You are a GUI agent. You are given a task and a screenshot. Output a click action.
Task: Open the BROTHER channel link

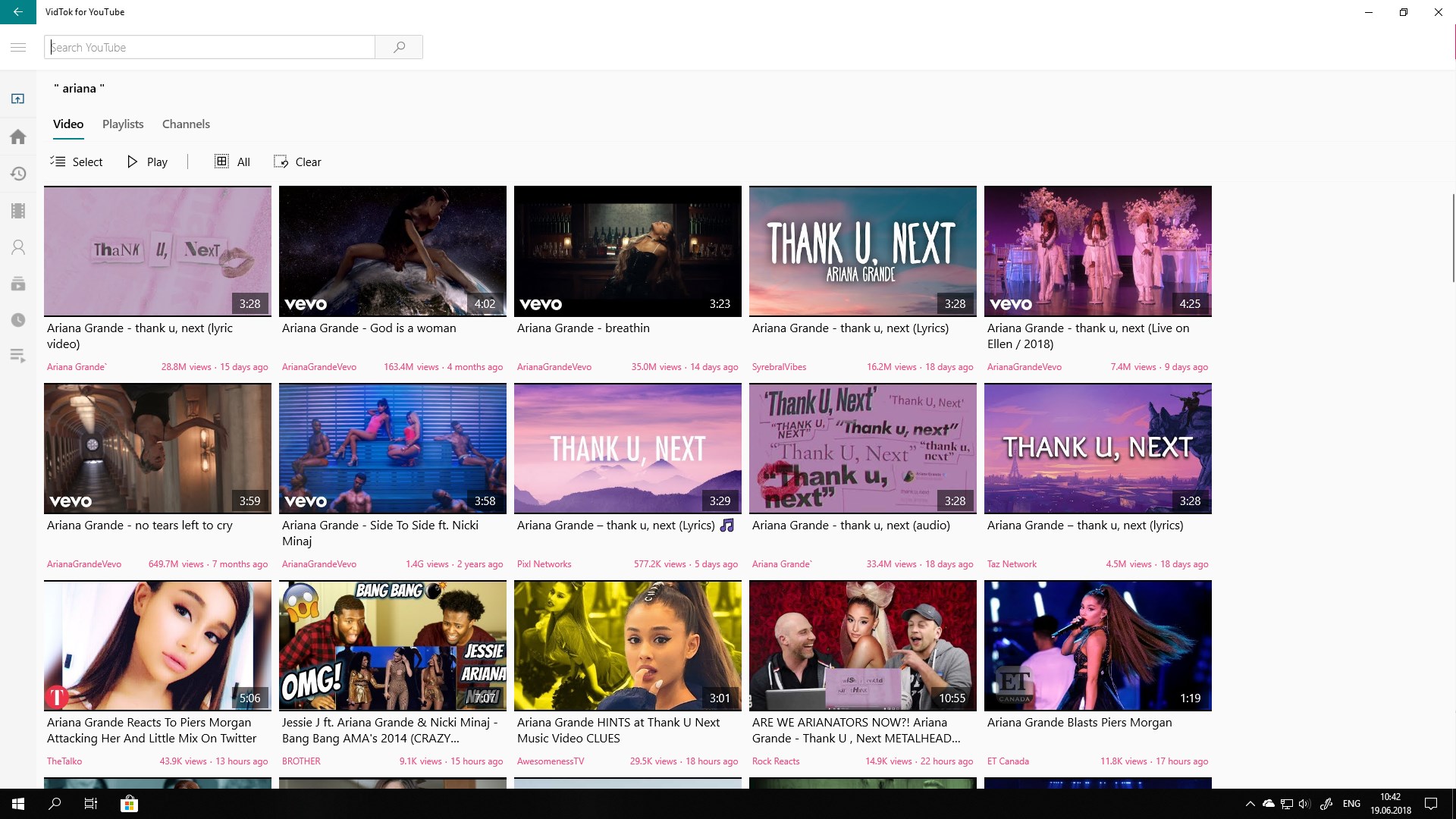coord(301,761)
